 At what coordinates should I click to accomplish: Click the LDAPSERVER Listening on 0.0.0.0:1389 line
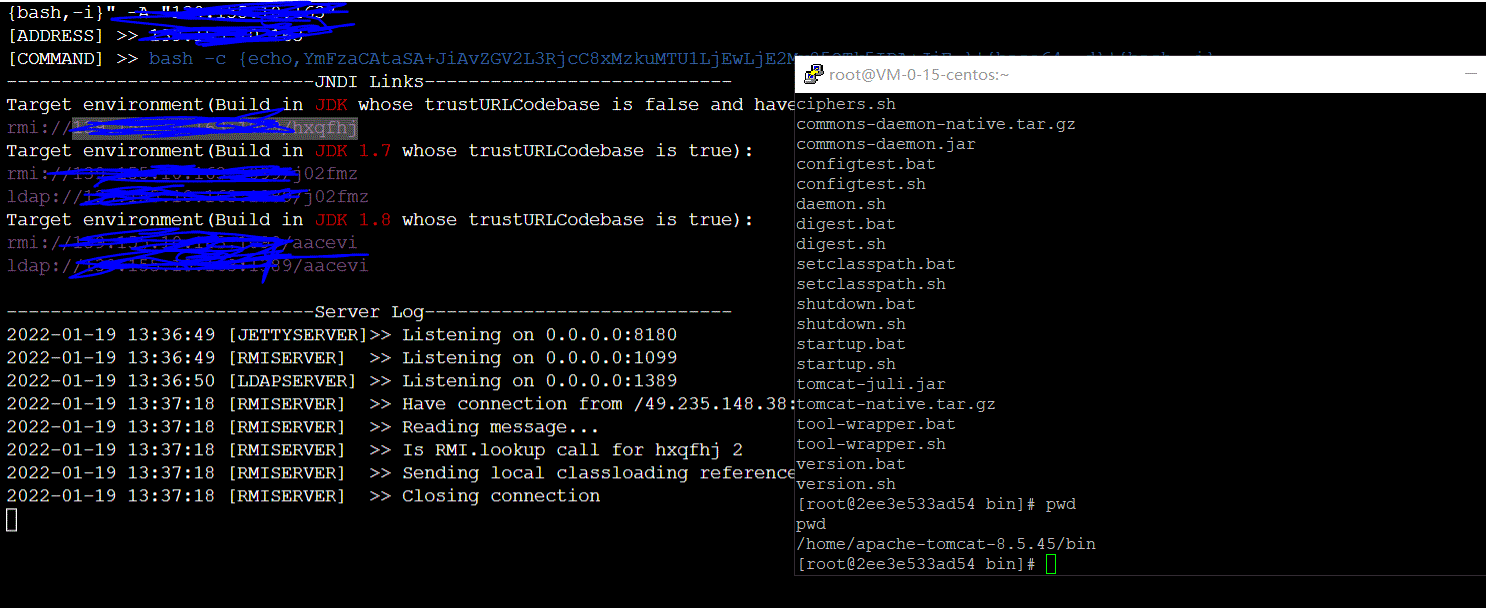(342, 381)
